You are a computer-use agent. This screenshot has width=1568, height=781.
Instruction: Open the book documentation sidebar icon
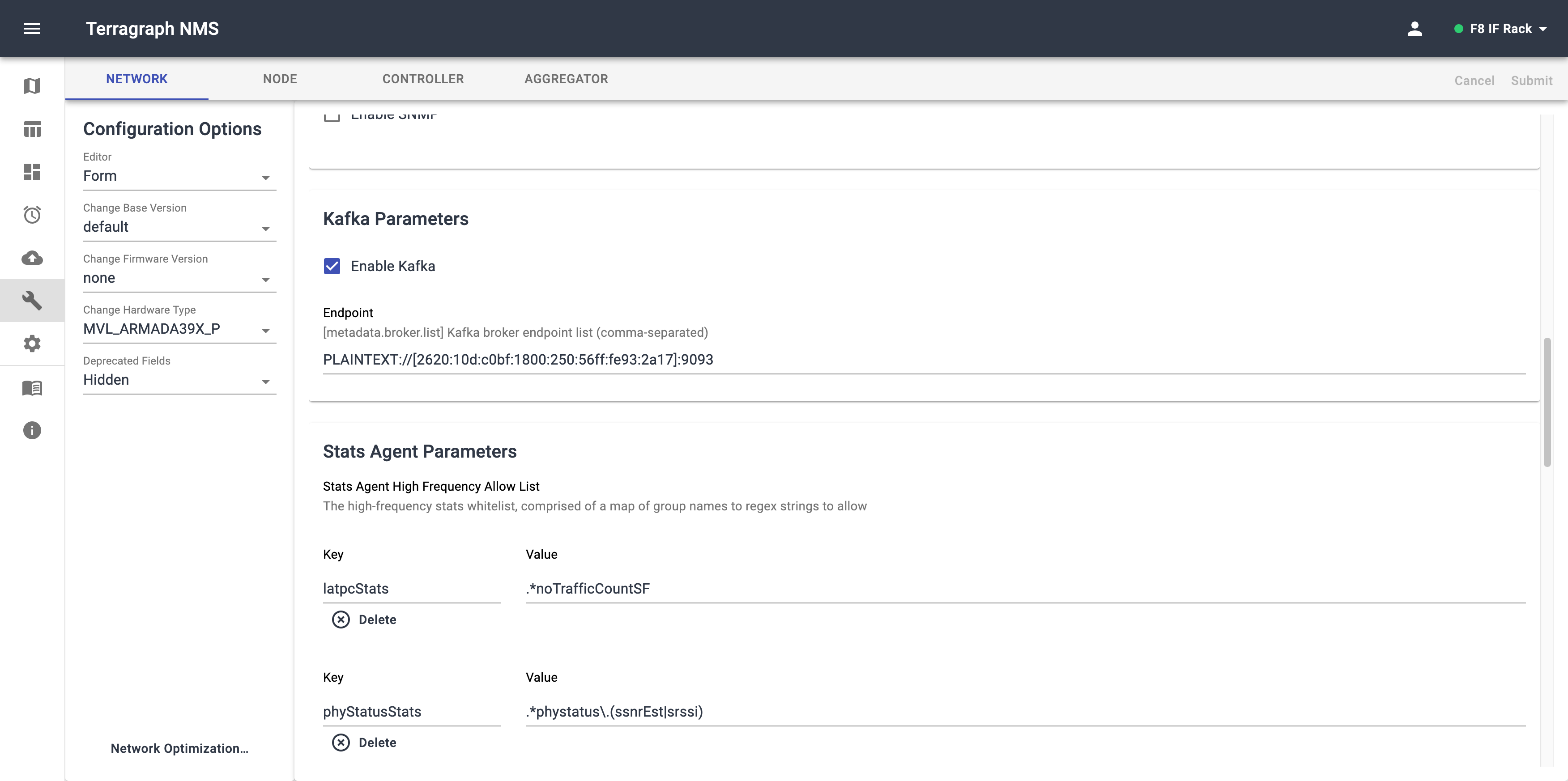32,388
